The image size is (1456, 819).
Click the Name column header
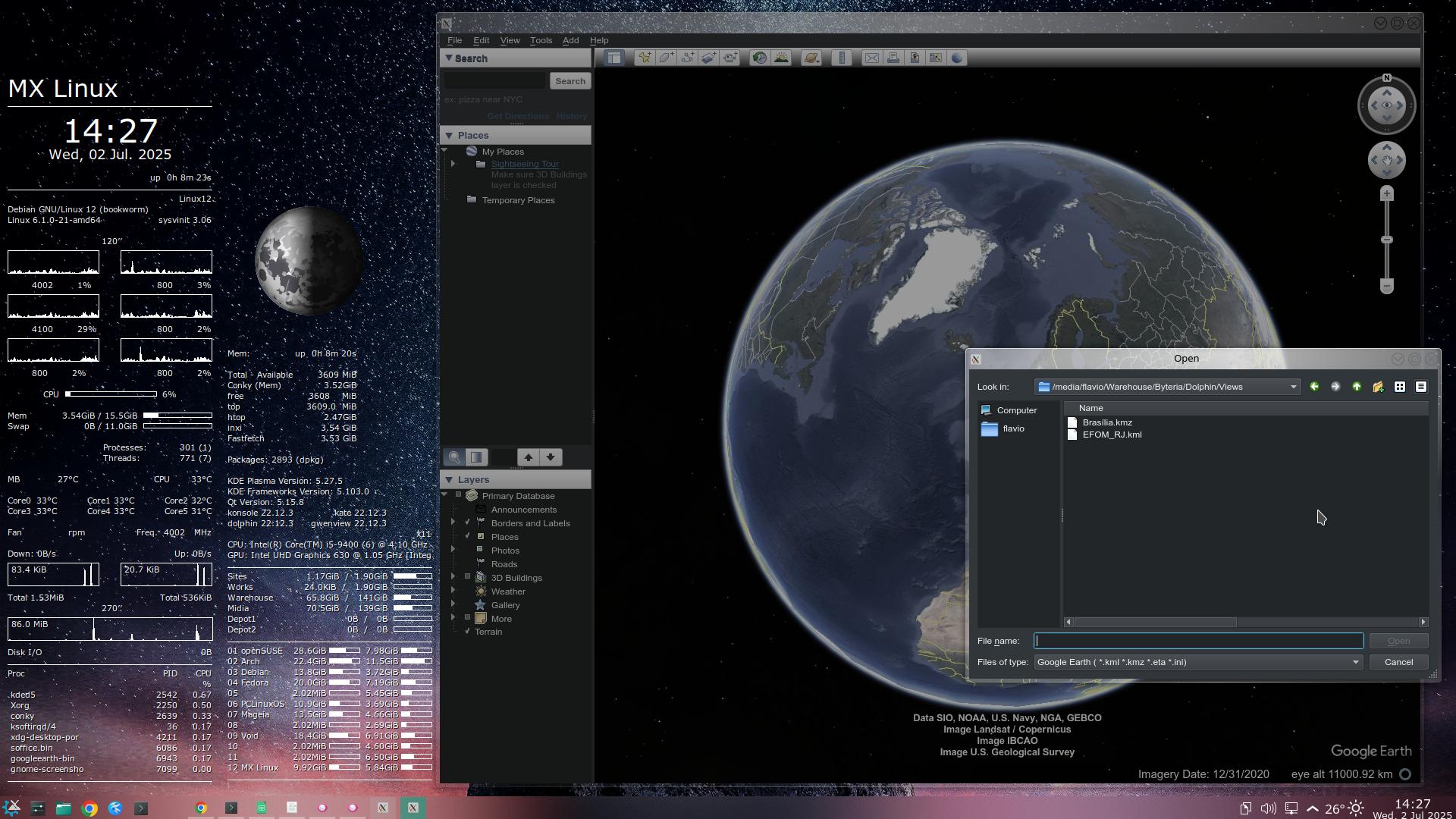coord(1247,408)
